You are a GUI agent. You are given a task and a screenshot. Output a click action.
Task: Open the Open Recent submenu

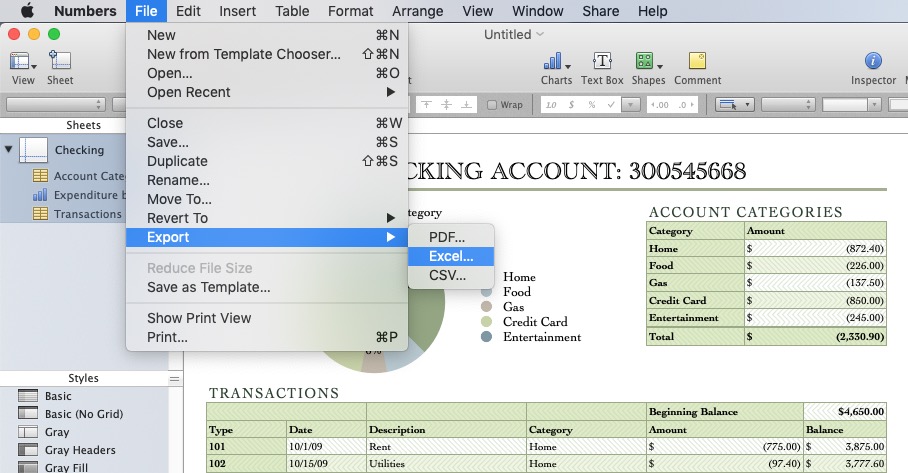click(267, 93)
